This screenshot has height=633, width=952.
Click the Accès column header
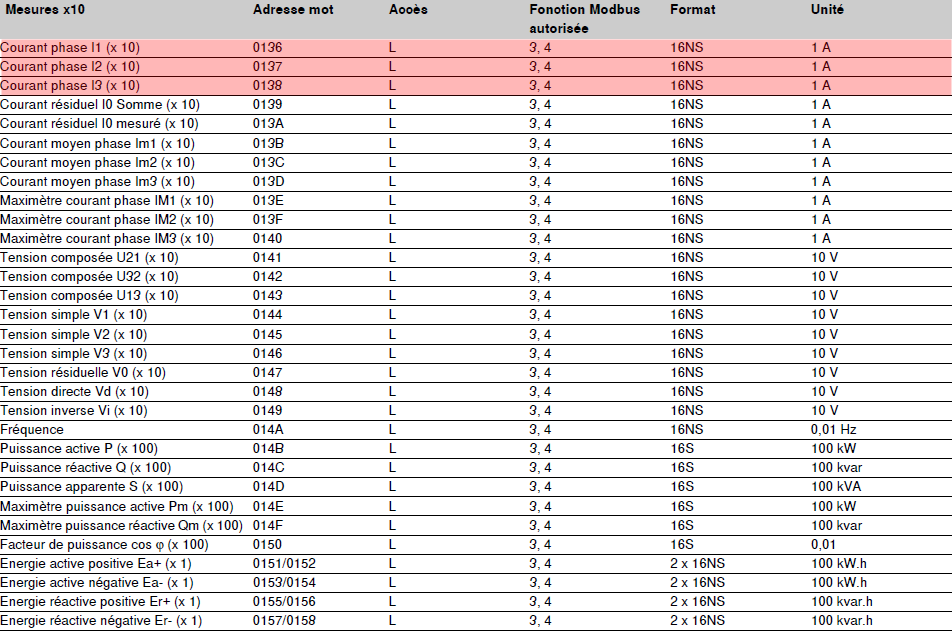pyautogui.click(x=404, y=10)
